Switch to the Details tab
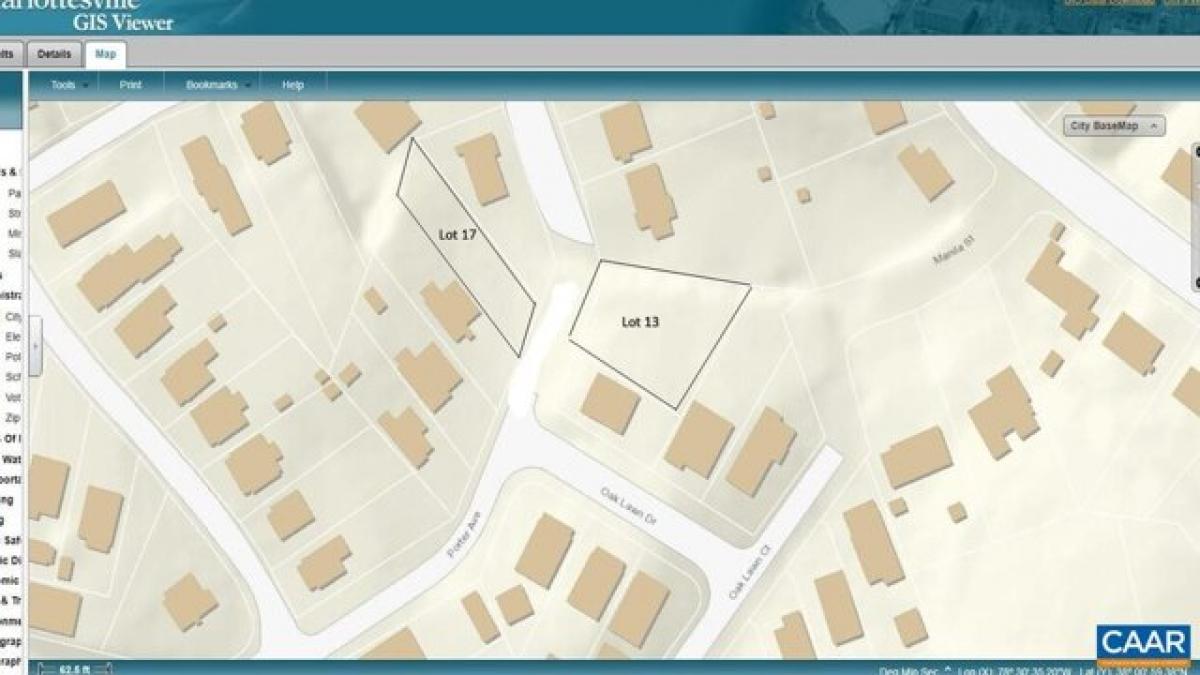 54,54
